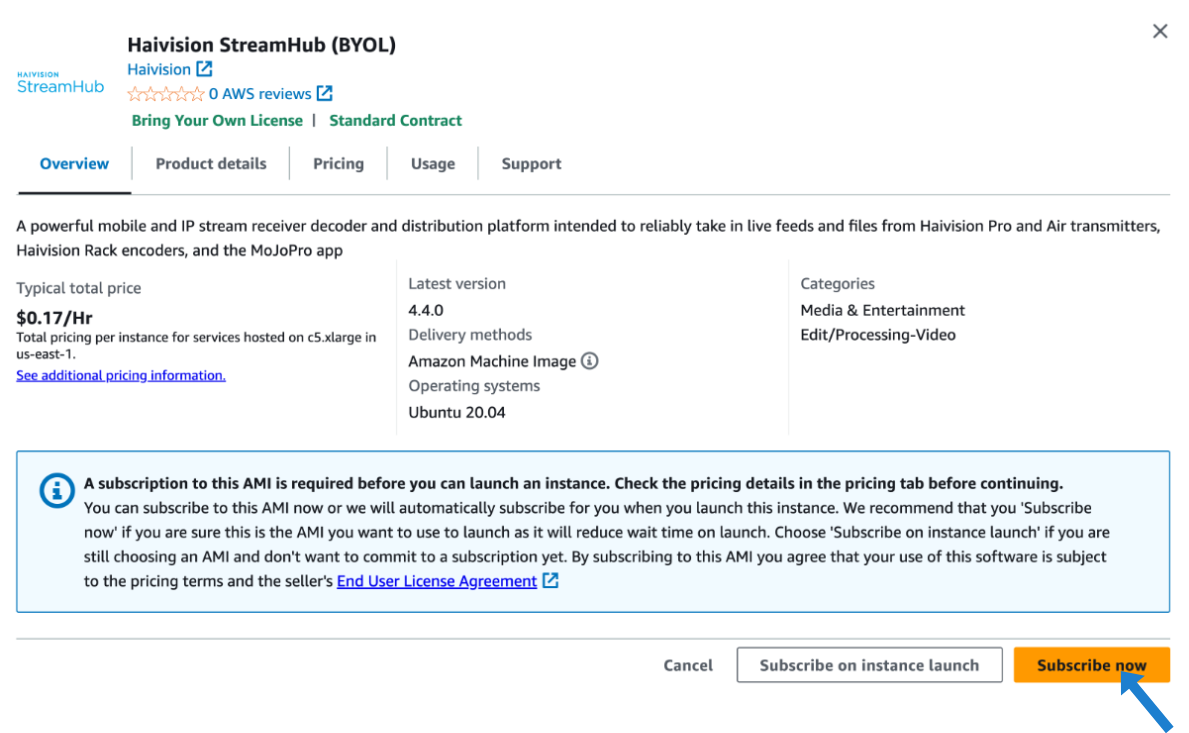Click info icon next to Amazon Machine Image
The image size is (1189, 733).
(x=590, y=361)
